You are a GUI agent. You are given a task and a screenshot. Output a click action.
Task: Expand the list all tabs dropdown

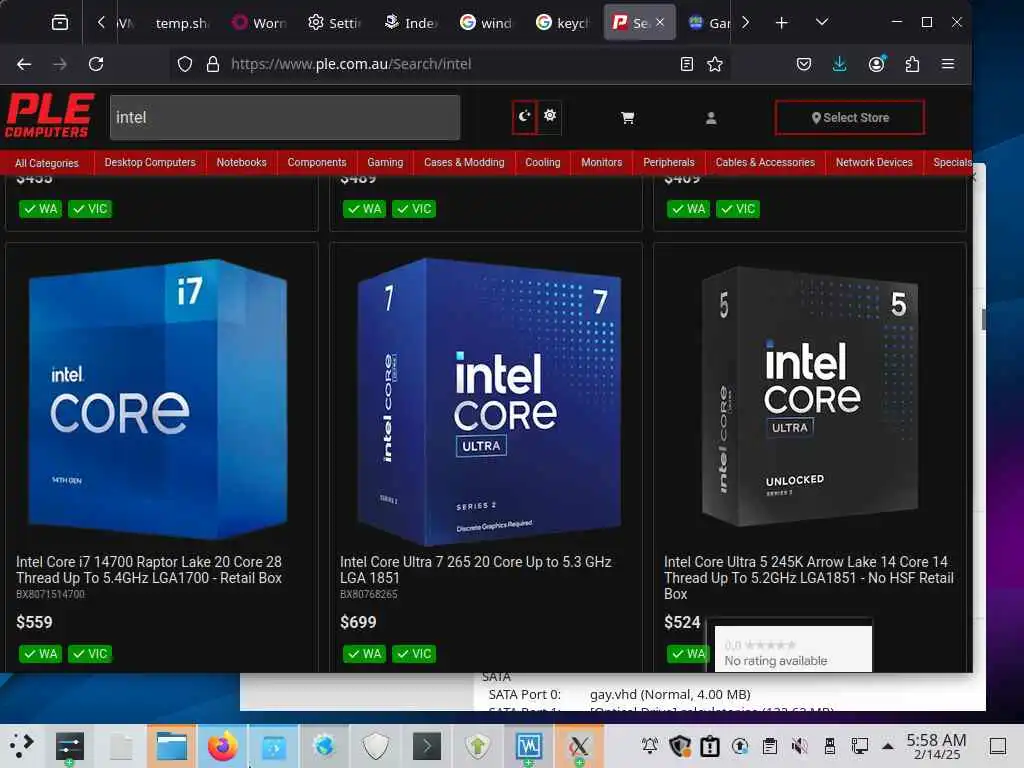[822, 22]
